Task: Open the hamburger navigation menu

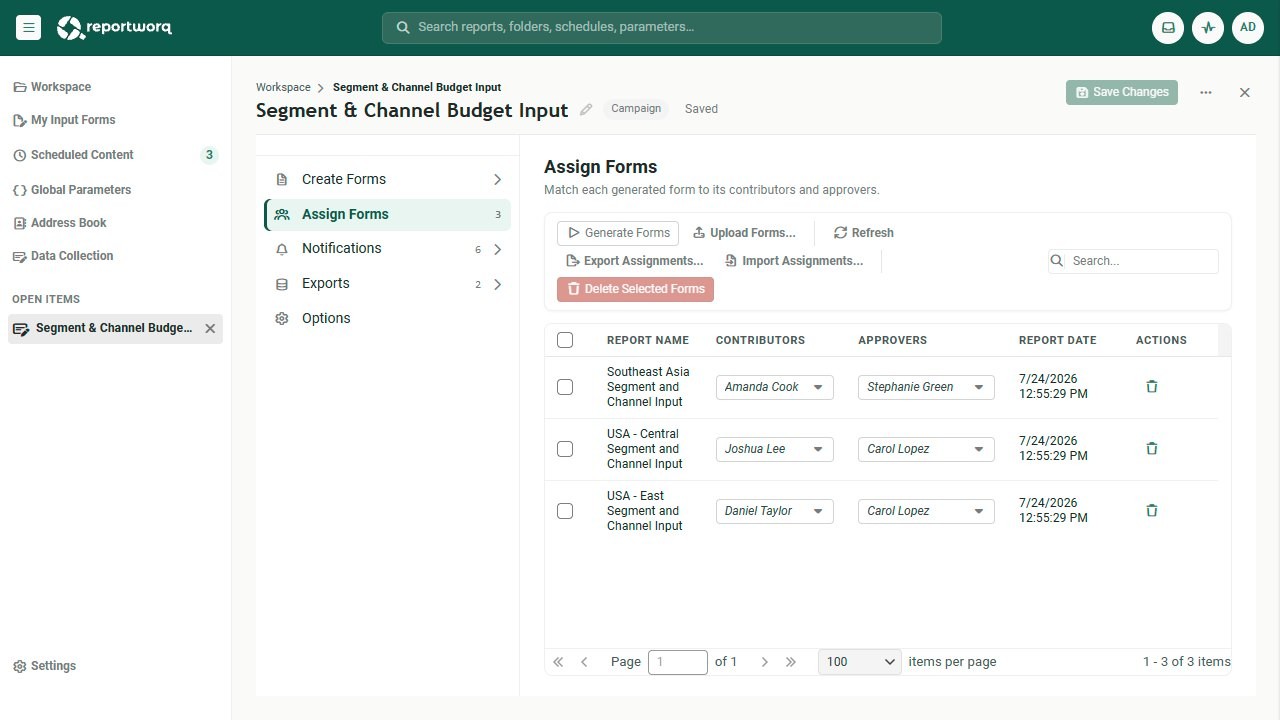Action: (28, 28)
